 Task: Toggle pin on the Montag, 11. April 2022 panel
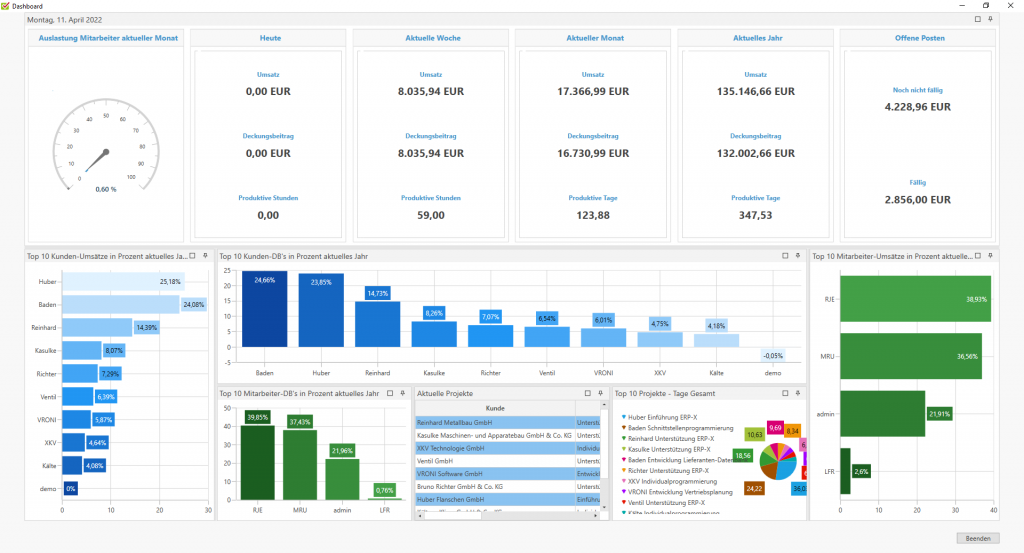pyautogui.click(x=990, y=19)
